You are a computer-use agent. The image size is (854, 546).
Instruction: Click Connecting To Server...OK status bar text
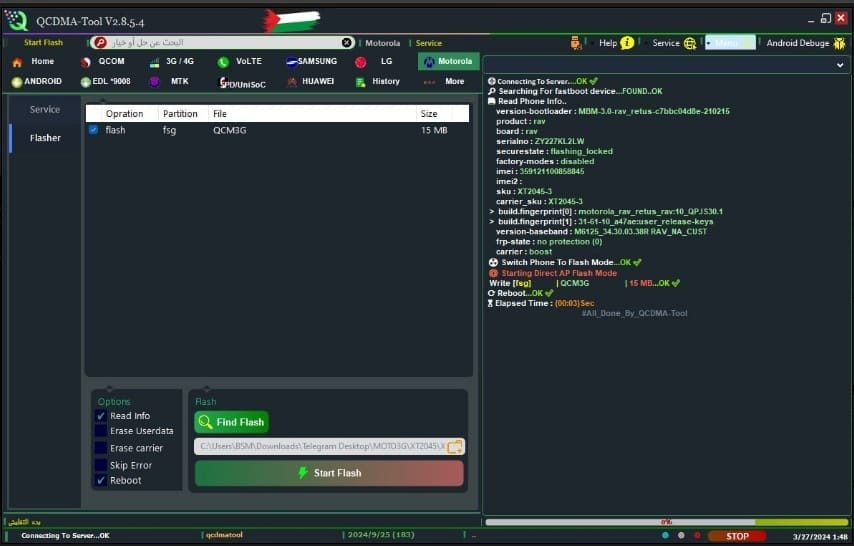pyautogui.click(x=65, y=536)
